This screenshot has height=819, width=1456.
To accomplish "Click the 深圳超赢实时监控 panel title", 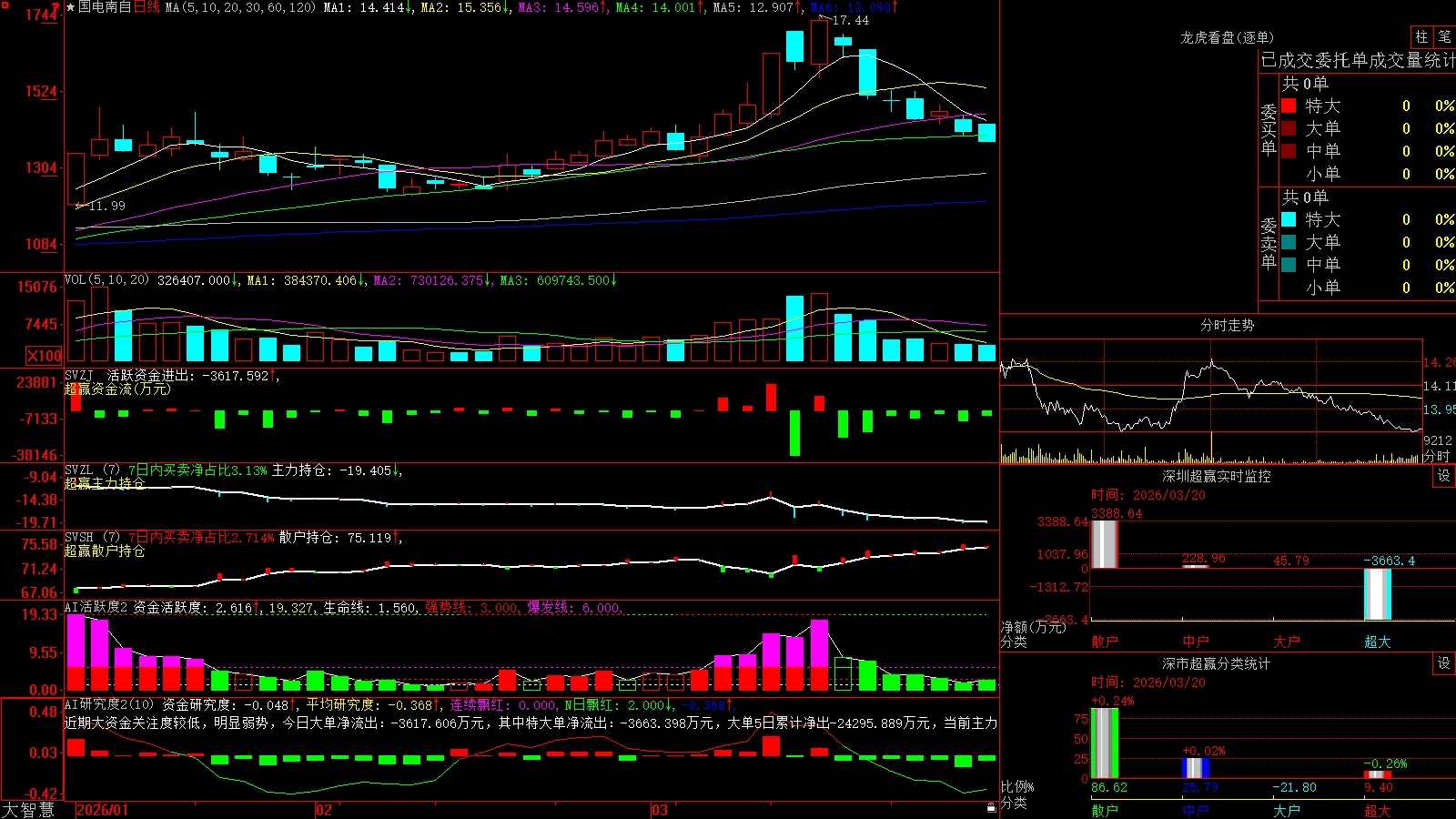I will [x=1216, y=476].
